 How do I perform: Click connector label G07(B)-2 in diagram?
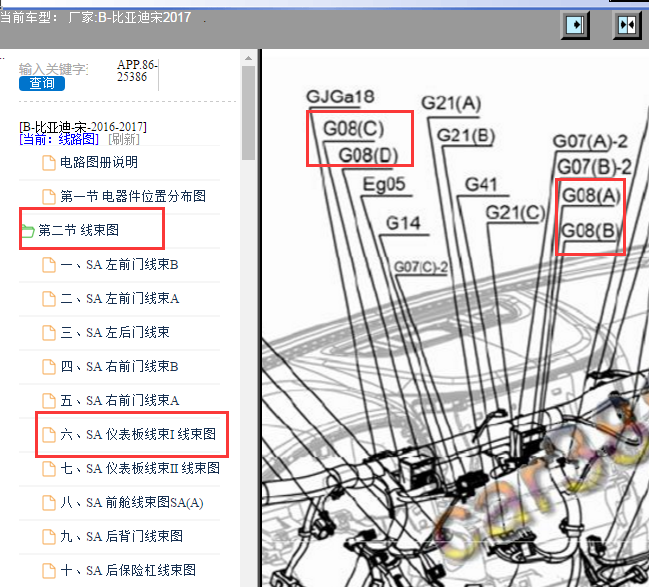tap(594, 167)
